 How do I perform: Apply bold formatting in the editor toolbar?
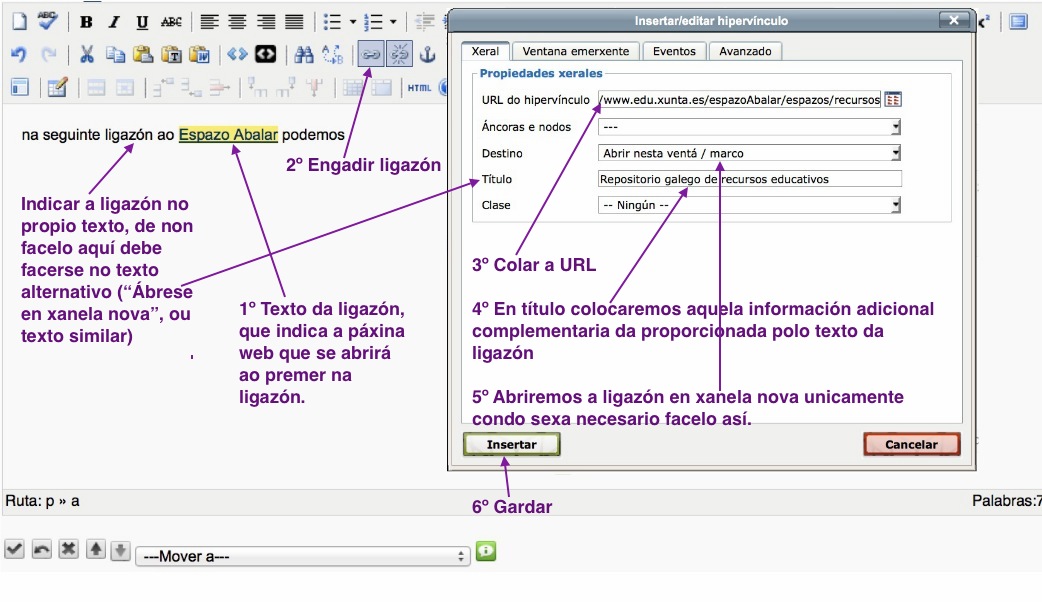(x=88, y=20)
